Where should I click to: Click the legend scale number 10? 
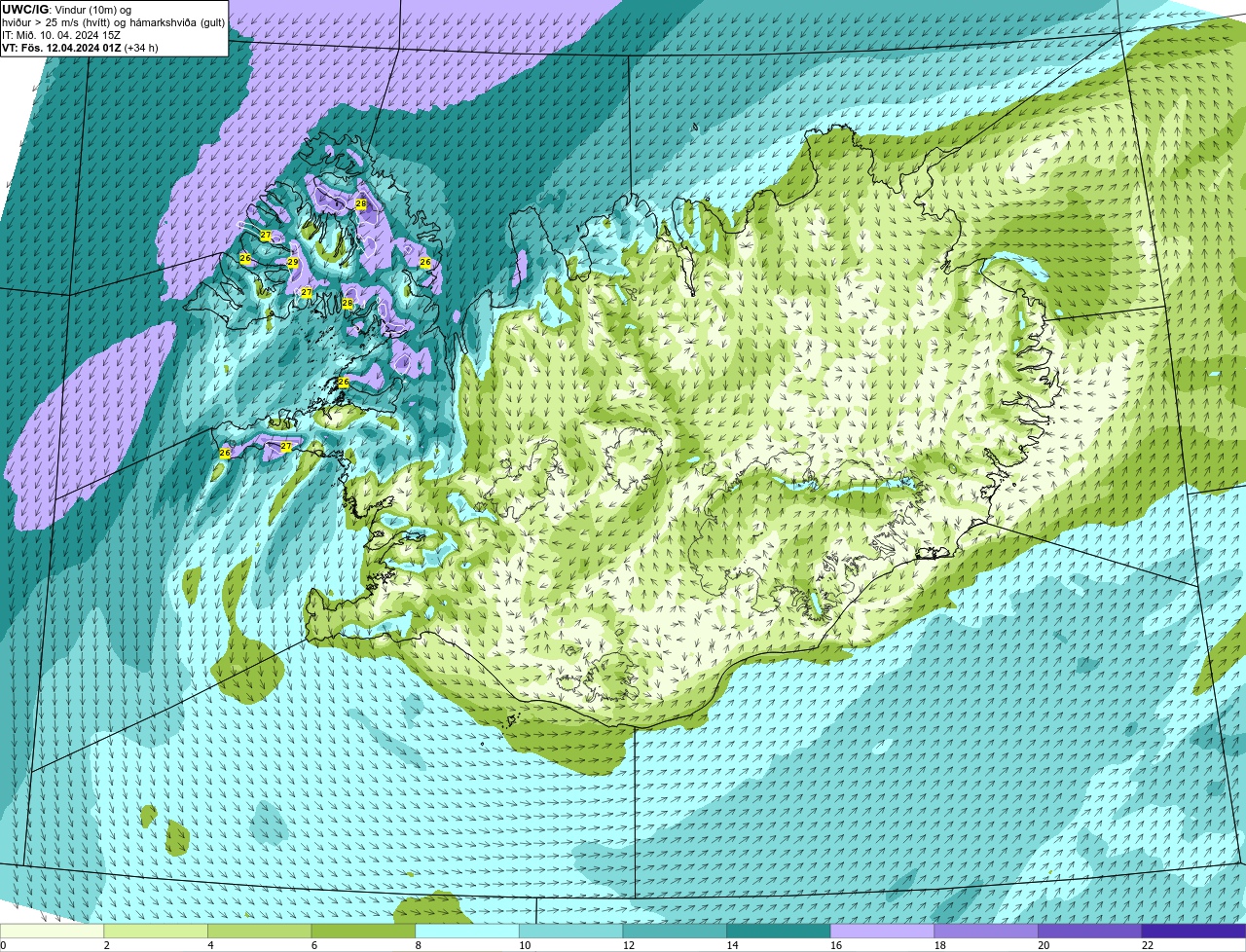tap(525, 945)
